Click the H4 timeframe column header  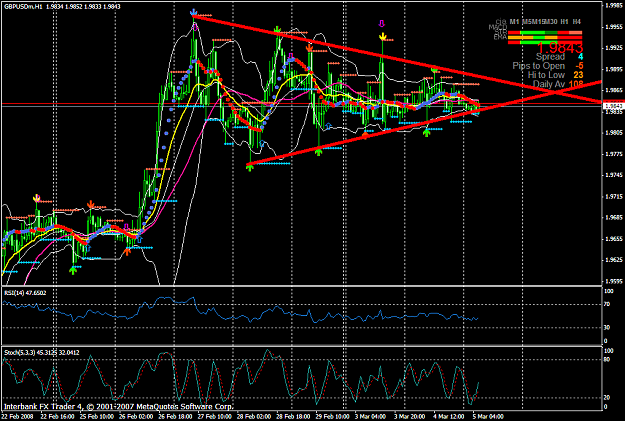[x=577, y=22]
